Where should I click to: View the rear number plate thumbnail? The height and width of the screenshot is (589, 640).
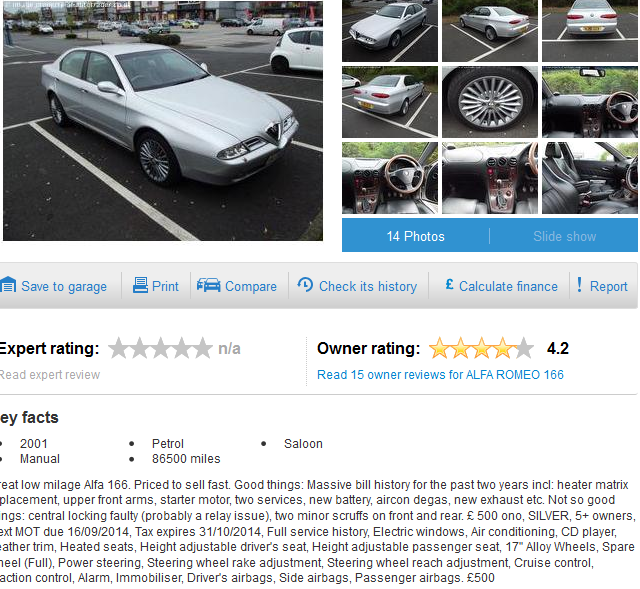tap(590, 31)
